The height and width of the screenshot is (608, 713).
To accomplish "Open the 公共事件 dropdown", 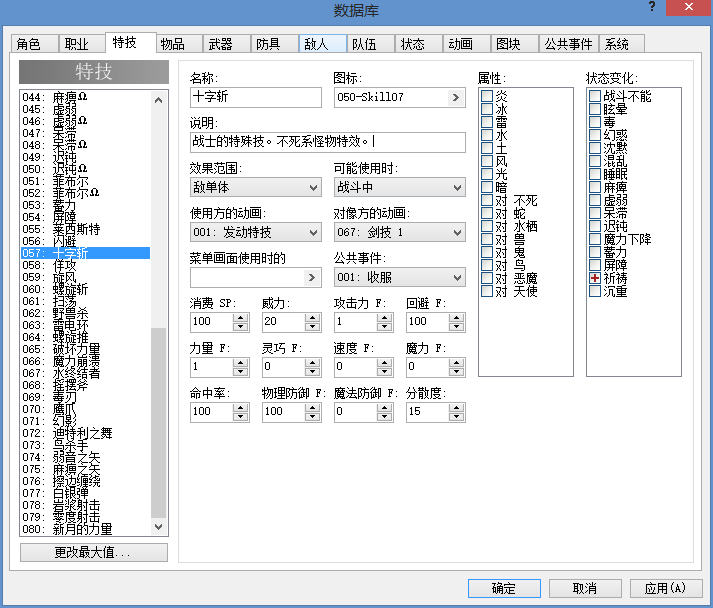I will (x=400, y=277).
